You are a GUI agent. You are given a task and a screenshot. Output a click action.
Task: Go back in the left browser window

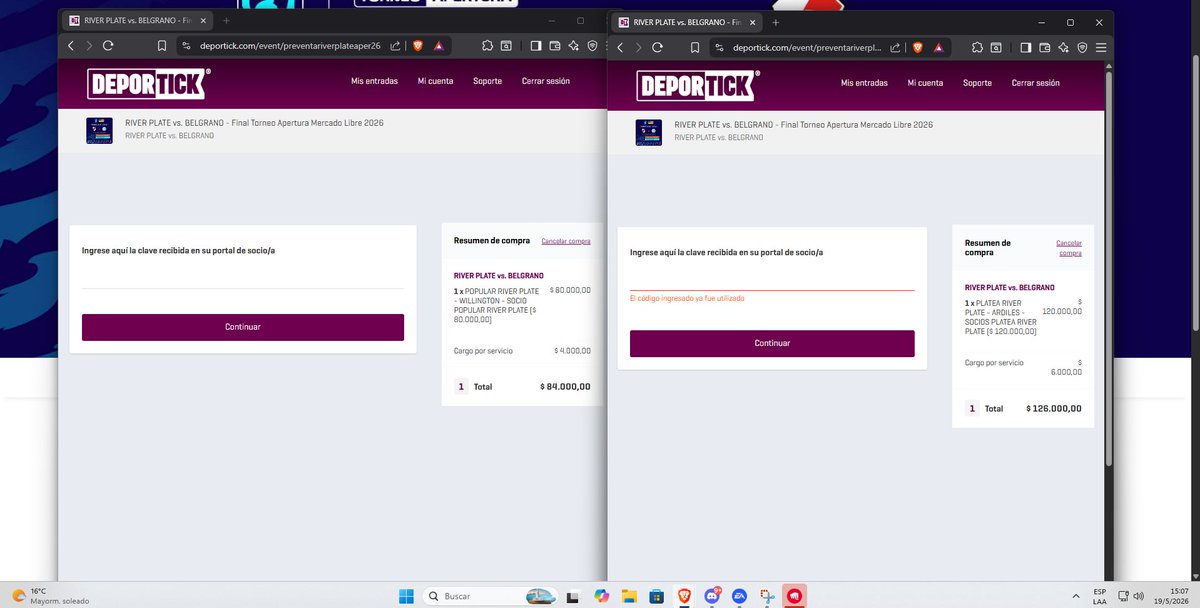tap(71, 45)
